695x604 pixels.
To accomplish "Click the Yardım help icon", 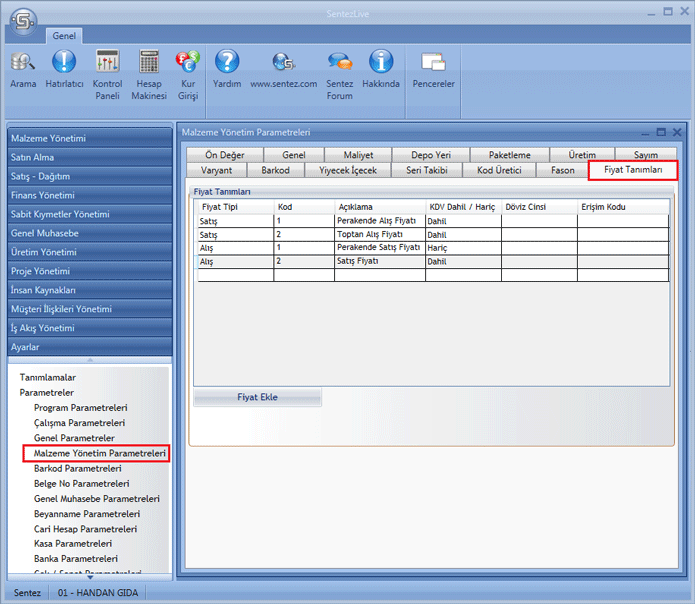I will pos(227,70).
